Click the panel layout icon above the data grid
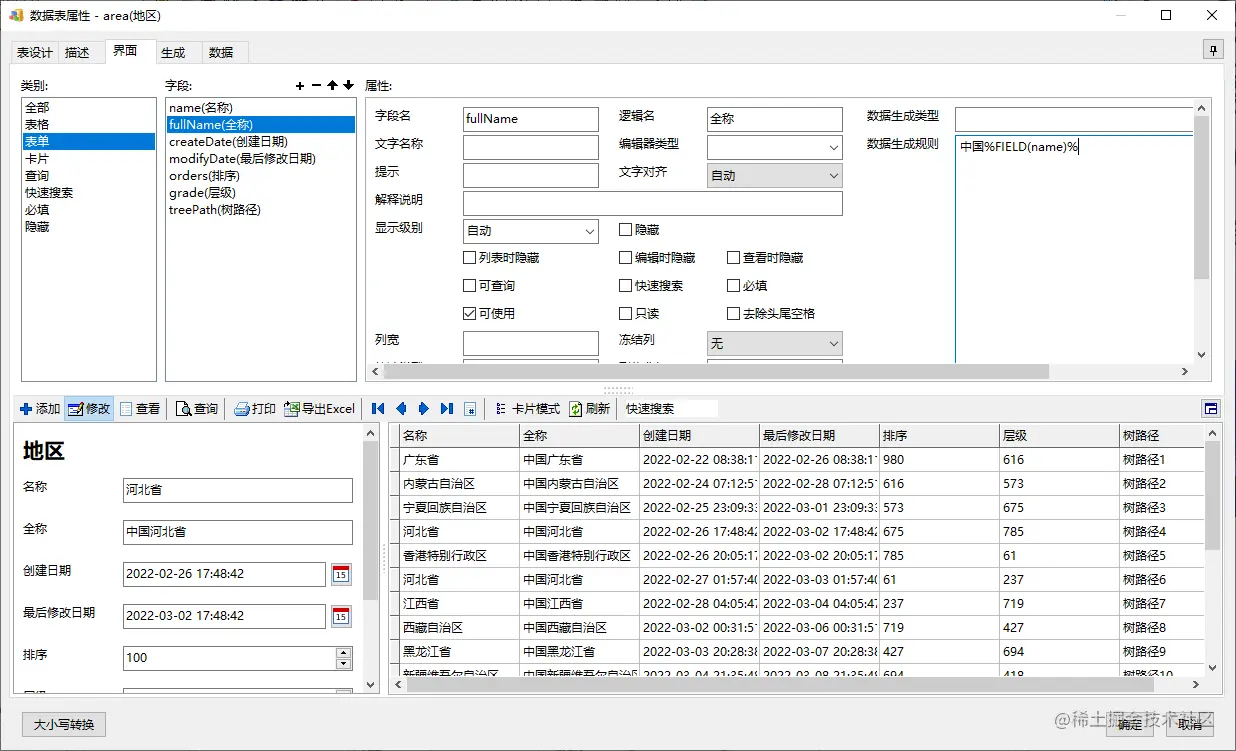 (x=1211, y=409)
